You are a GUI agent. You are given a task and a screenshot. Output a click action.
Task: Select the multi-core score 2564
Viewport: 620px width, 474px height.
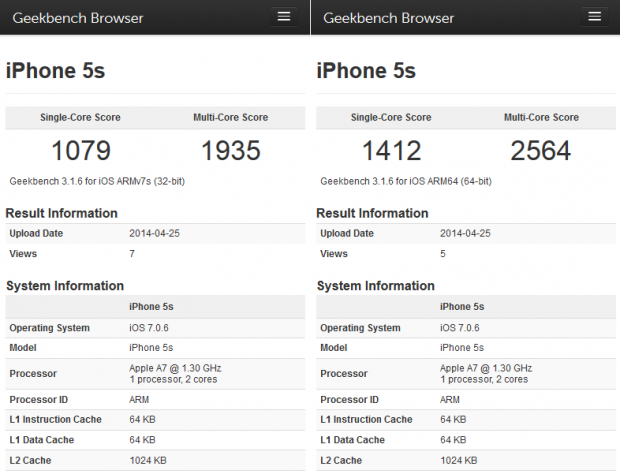point(541,151)
